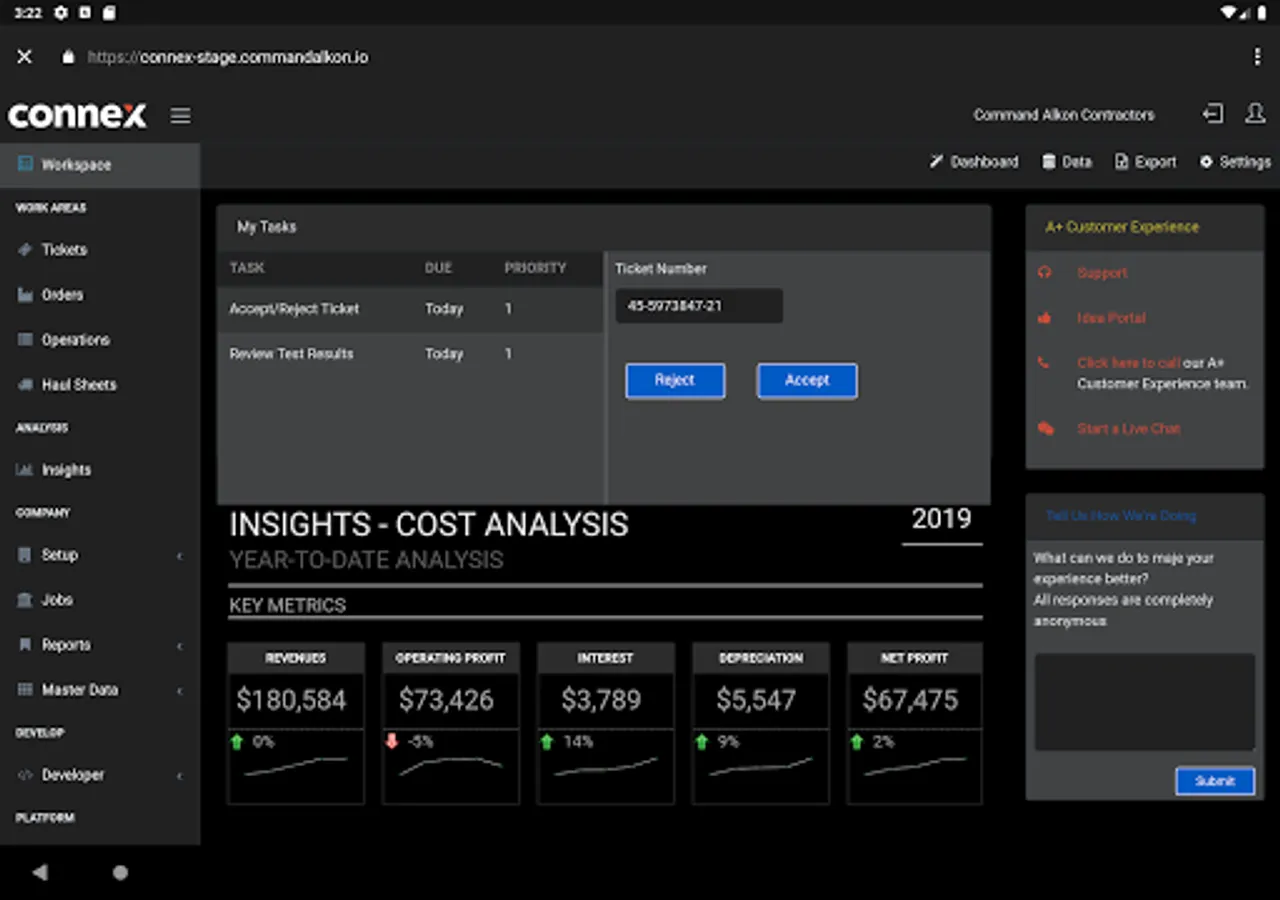The width and height of the screenshot is (1280, 900).
Task: Click the Reject button for the ticket
Action: click(675, 381)
